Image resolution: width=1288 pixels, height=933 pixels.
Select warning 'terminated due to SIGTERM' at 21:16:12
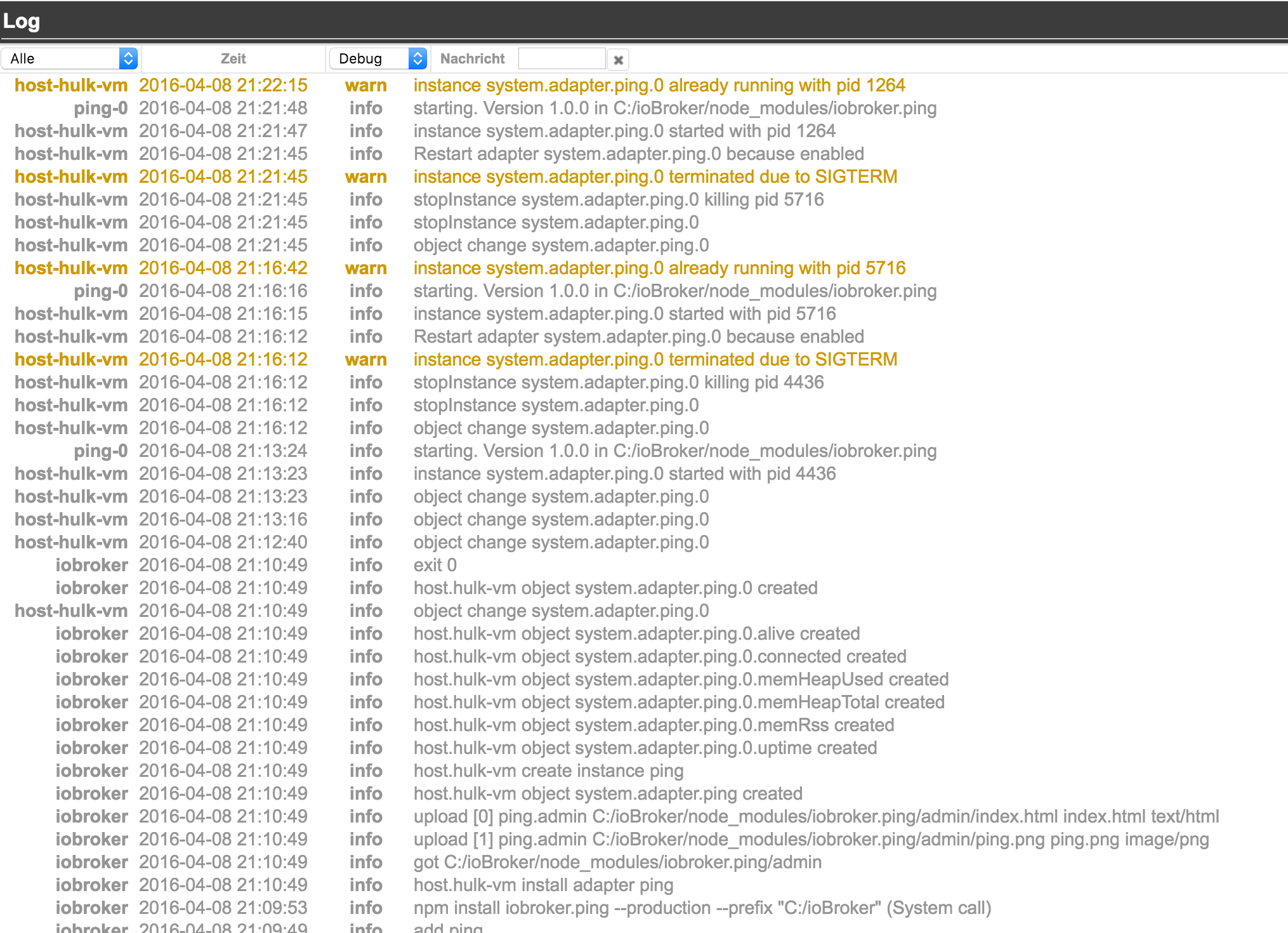tap(655, 359)
